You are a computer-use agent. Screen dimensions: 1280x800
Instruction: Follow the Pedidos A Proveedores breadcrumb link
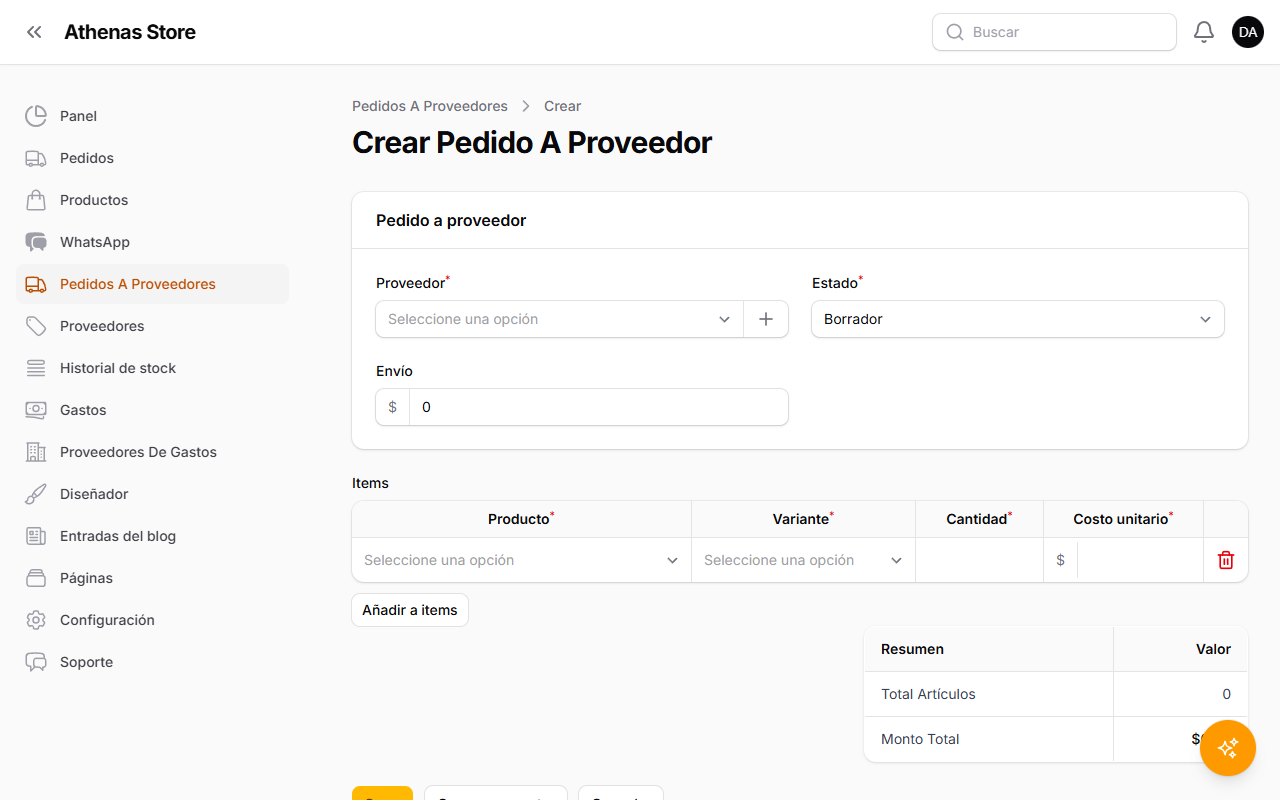[430, 106]
